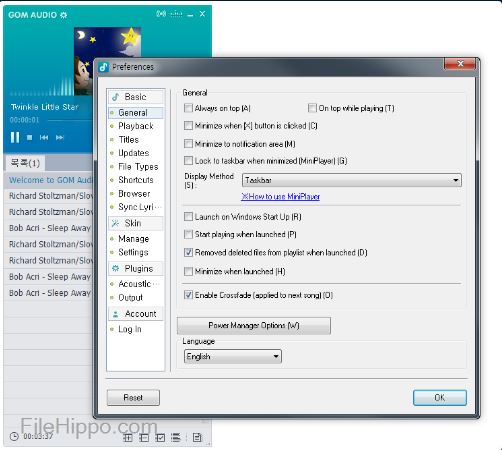Select General in Preferences sidebar
Viewport: 502px width, 450px height.
coord(136,113)
